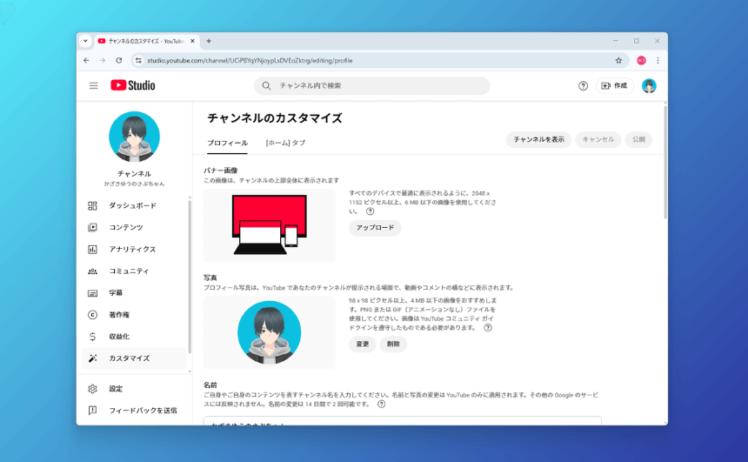Open the help question mark icon in header
Screen dimensions: 748x462
point(583,86)
